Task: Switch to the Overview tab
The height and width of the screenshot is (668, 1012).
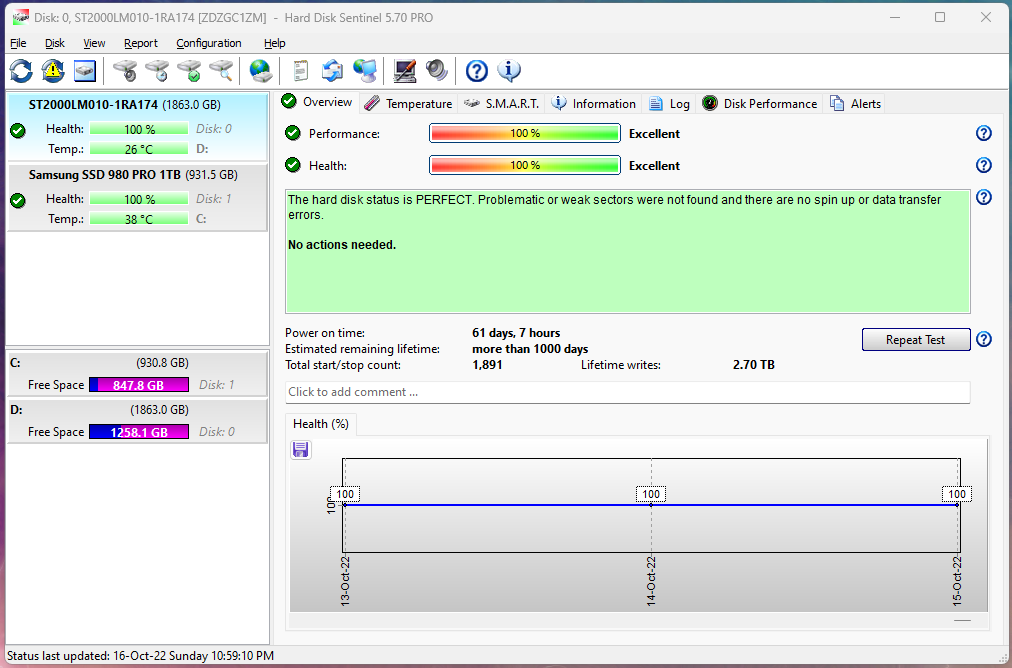Action: [318, 102]
